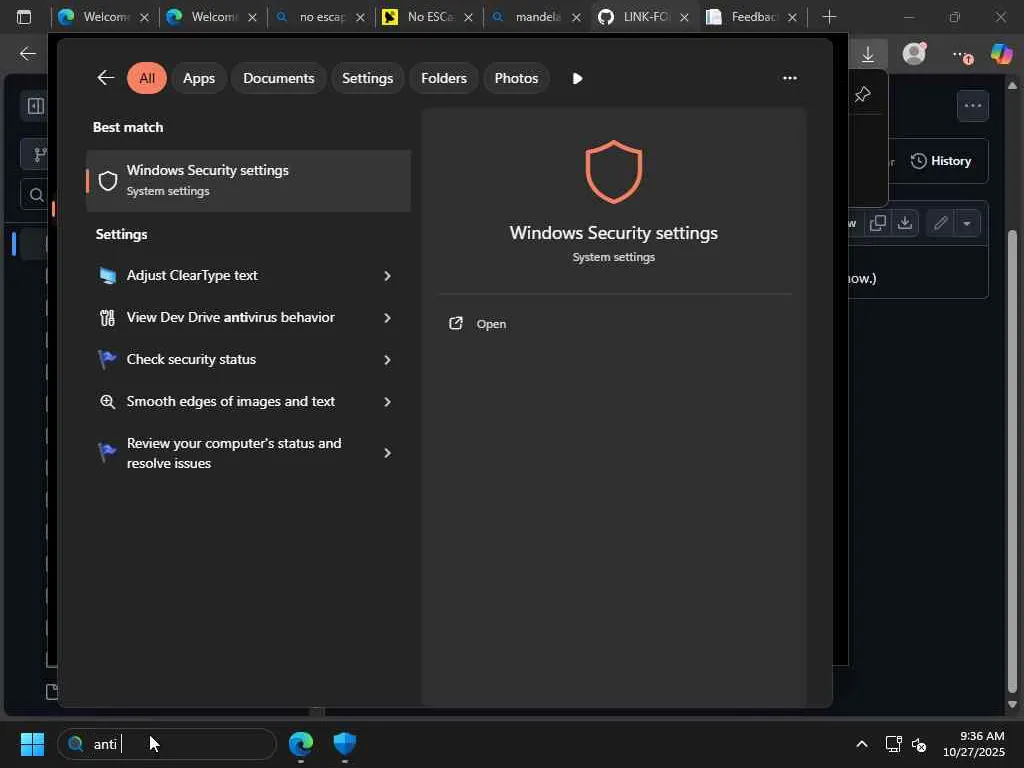This screenshot has height=768, width=1024.
Task: Switch to the mandela browser tab
Action: tap(536, 17)
